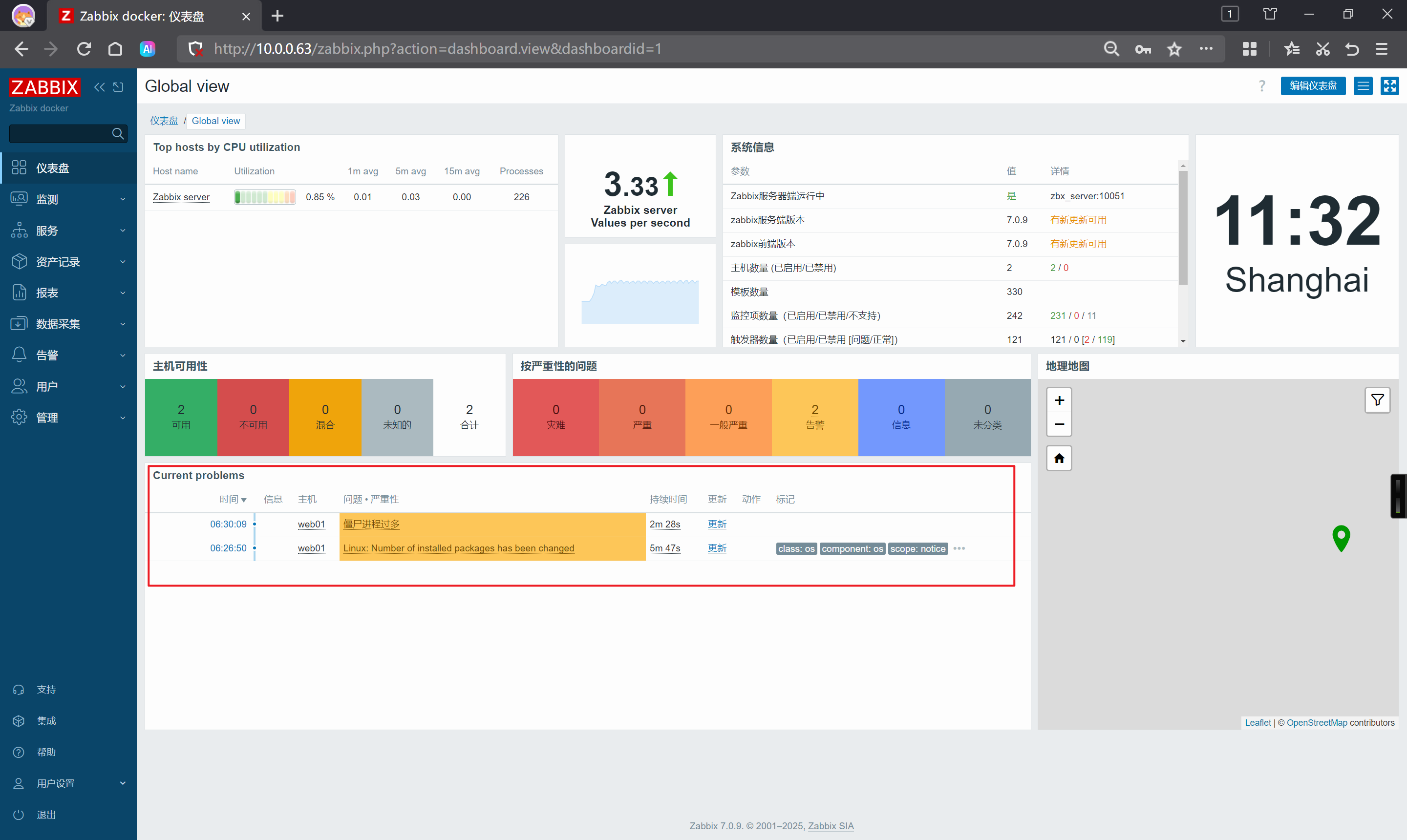The image size is (1407, 840).
Task: Click the geomap home view icon
Action: click(1059, 458)
